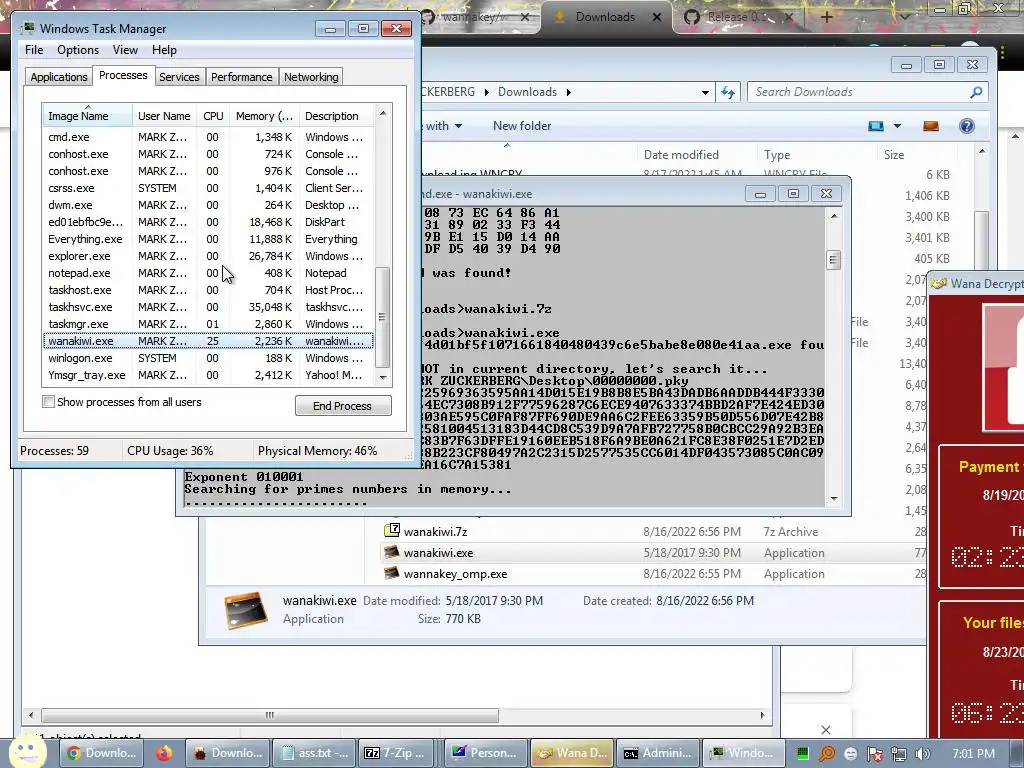Switch to the Downloads browser tab
This screenshot has height=768, width=1024.
[605, 18]
